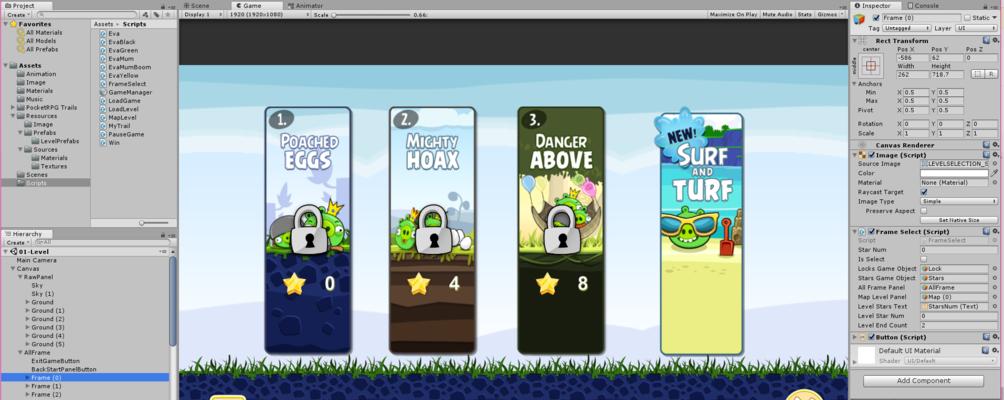Image resolution: width=1004 pixels, height=400 pixels.
Task: Toggle the Is Select checkbox
Action: pos(923,259)
